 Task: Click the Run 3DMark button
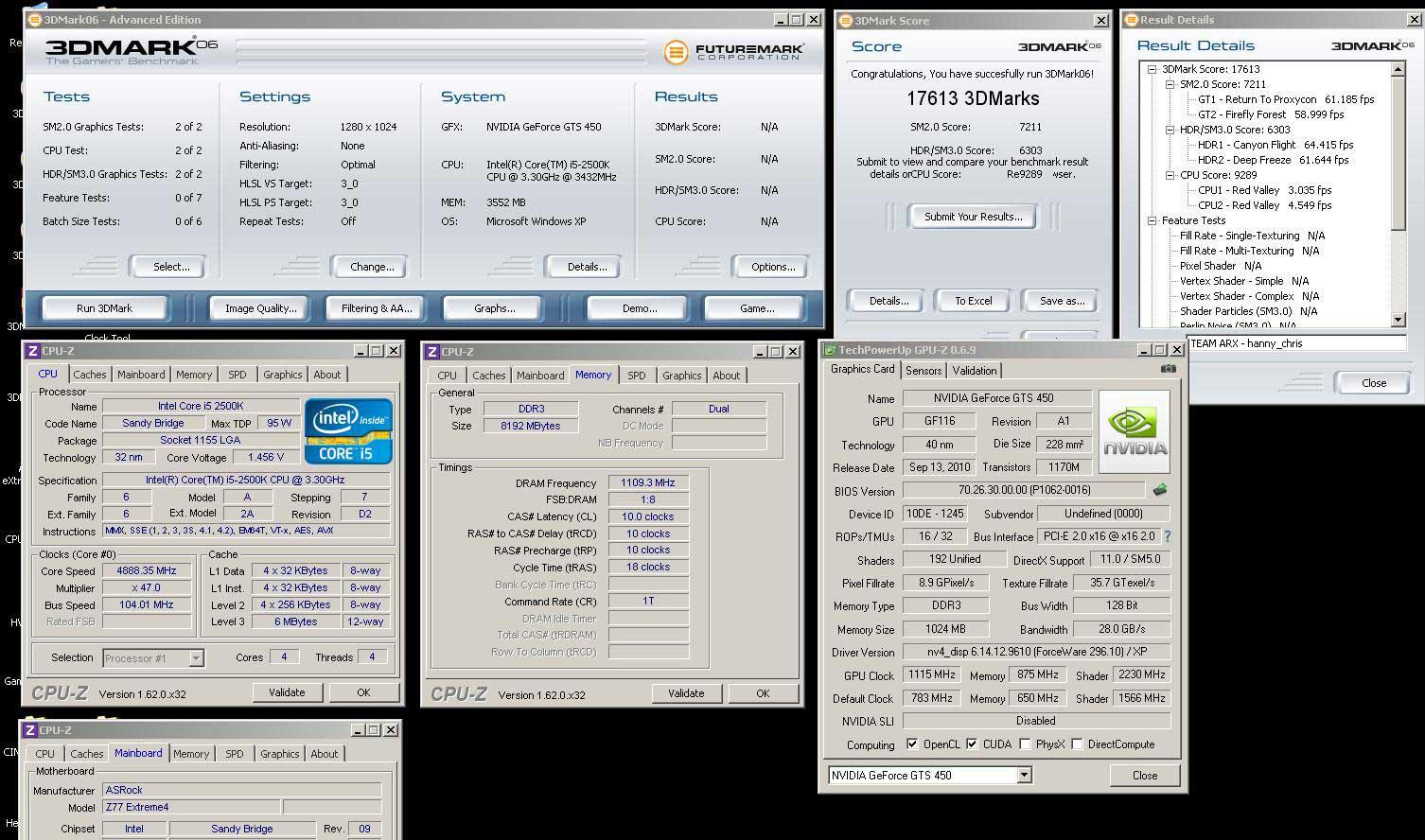104,307
